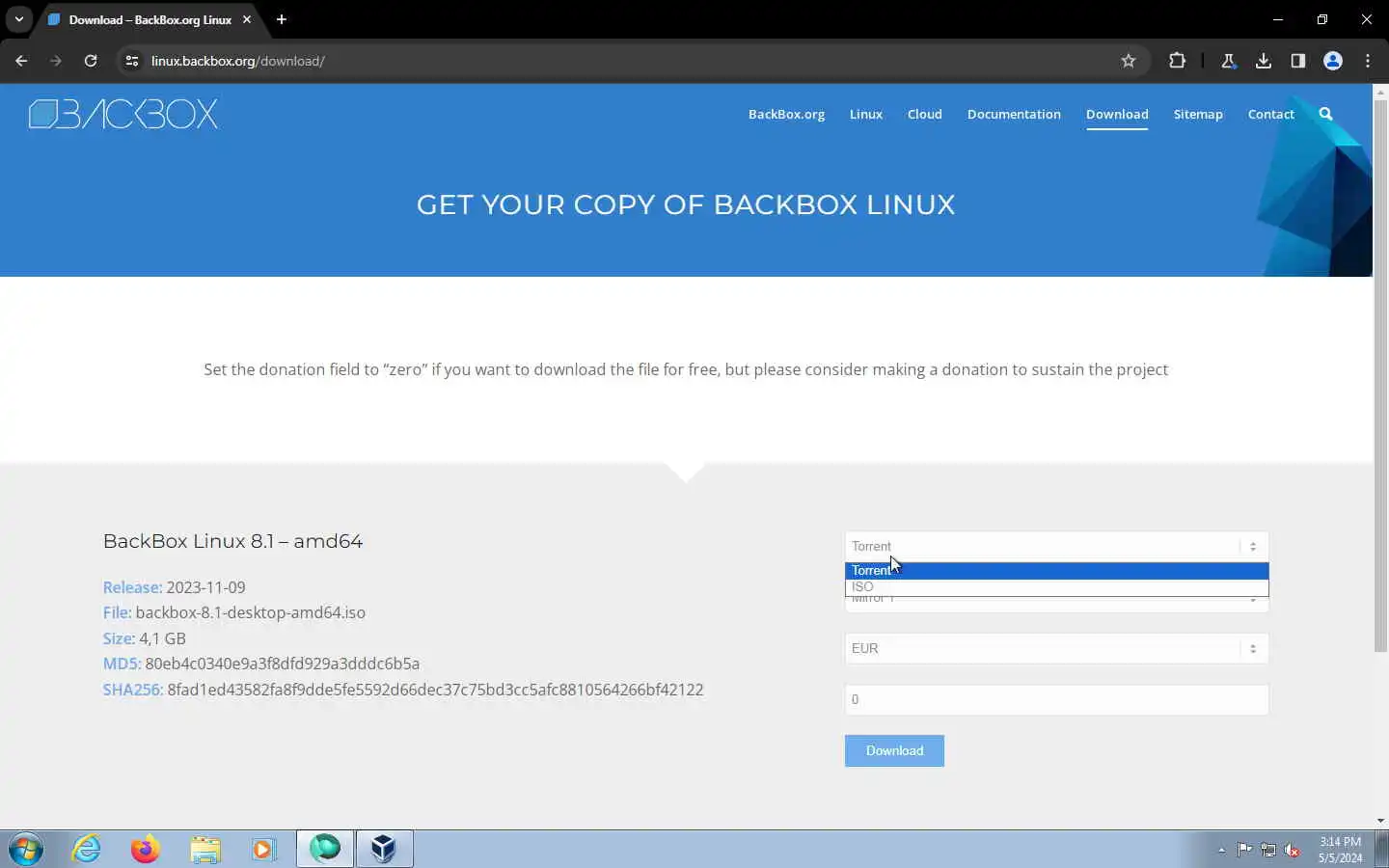Image resolution: width=1389 pixels, height=868 pixels.
Task: Bookmark this page with the star icon
Action: pos(1129,61)
